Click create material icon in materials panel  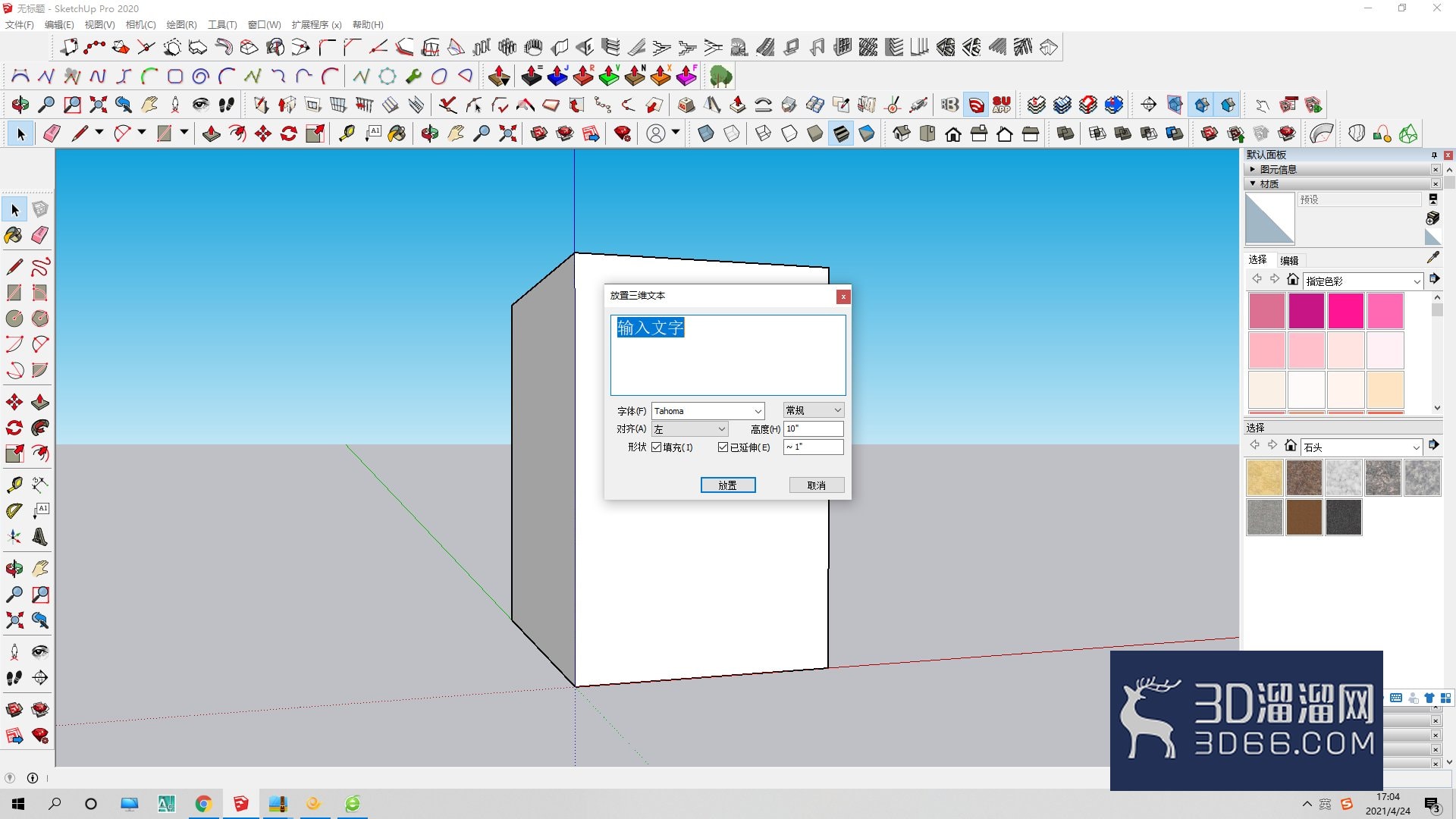pyautogui.click(x=1432, y=218)
